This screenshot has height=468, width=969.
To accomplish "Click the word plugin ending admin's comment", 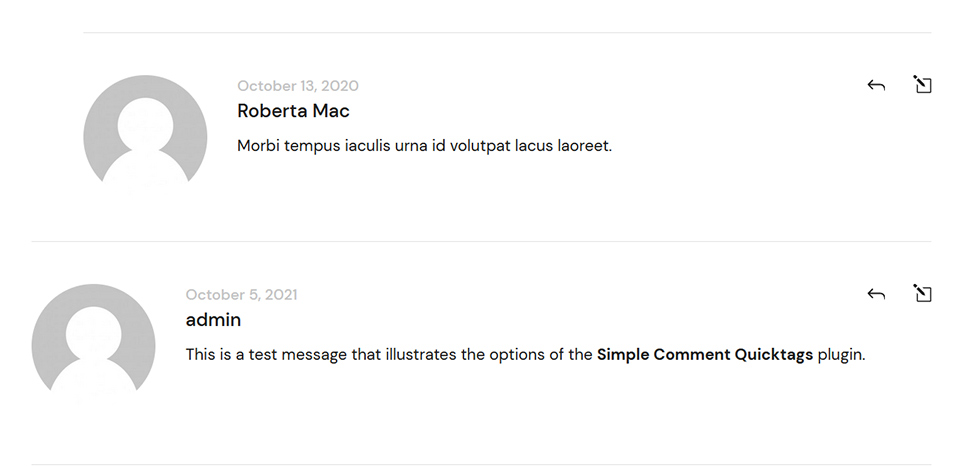I will tap(842, 356).
